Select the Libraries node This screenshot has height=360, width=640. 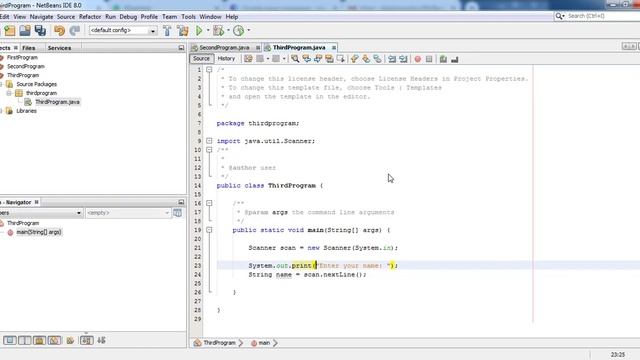pos(26,111)
